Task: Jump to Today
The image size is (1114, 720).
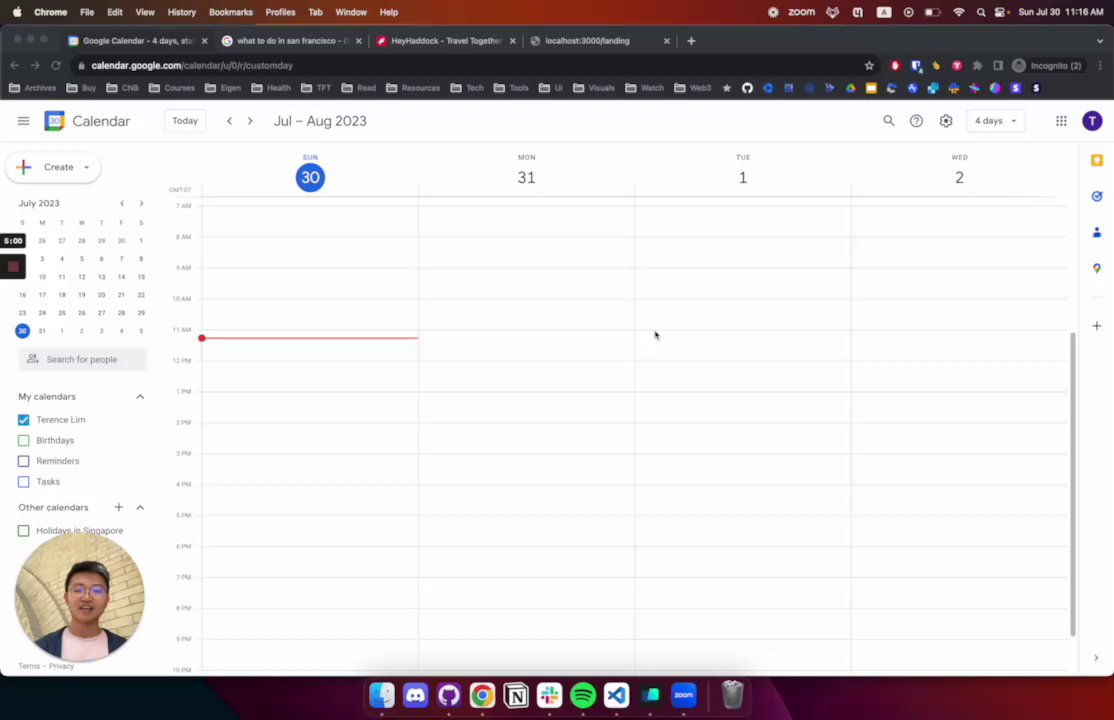Action: point(185,121)
